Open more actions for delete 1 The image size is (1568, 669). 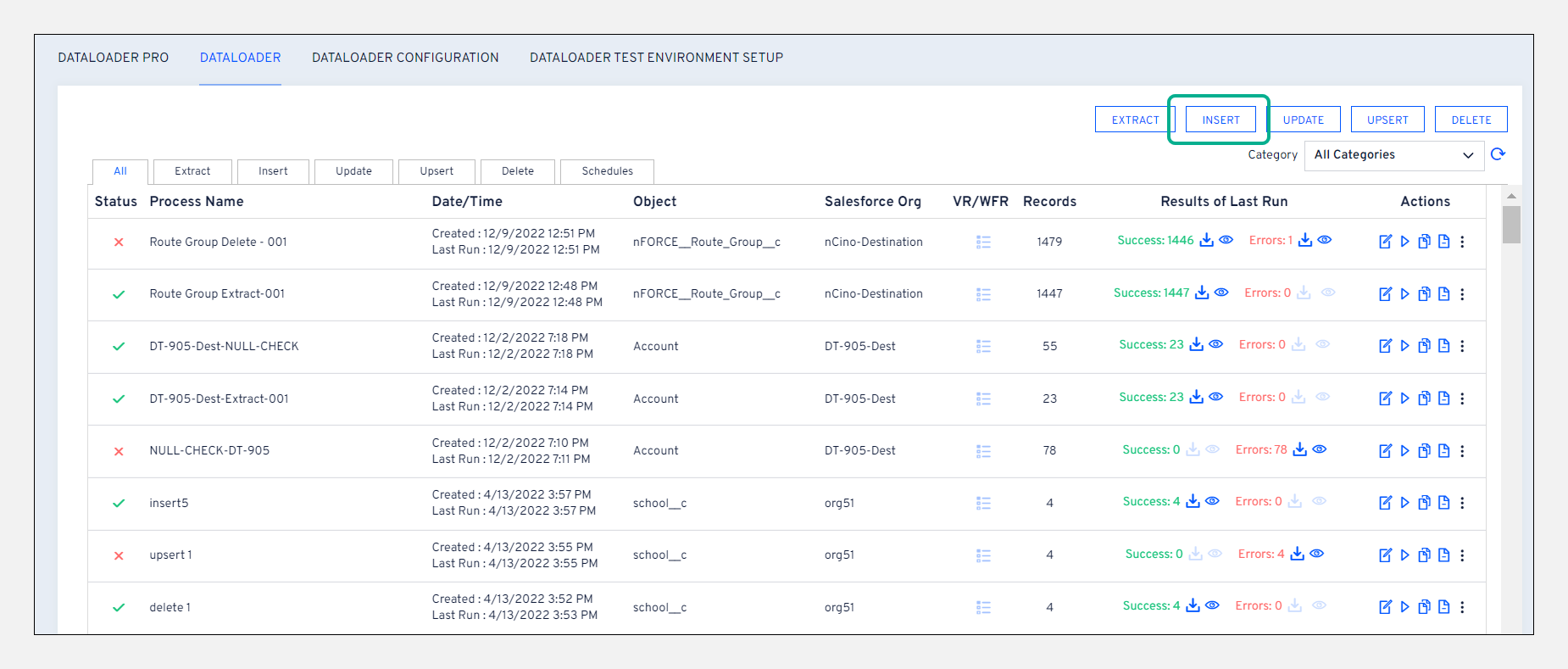1462,607
